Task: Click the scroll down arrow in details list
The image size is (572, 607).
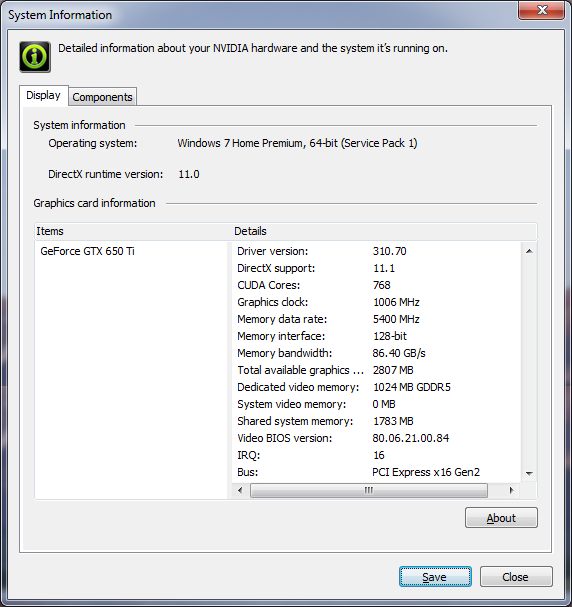Action: click(529, 473)
